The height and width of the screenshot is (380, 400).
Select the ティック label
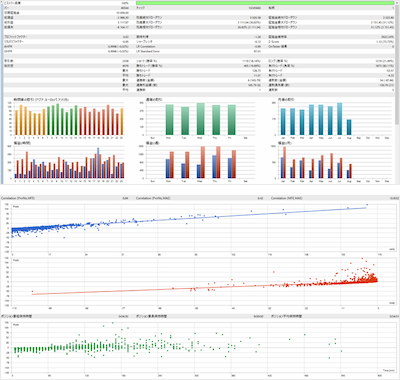point(141,8)
